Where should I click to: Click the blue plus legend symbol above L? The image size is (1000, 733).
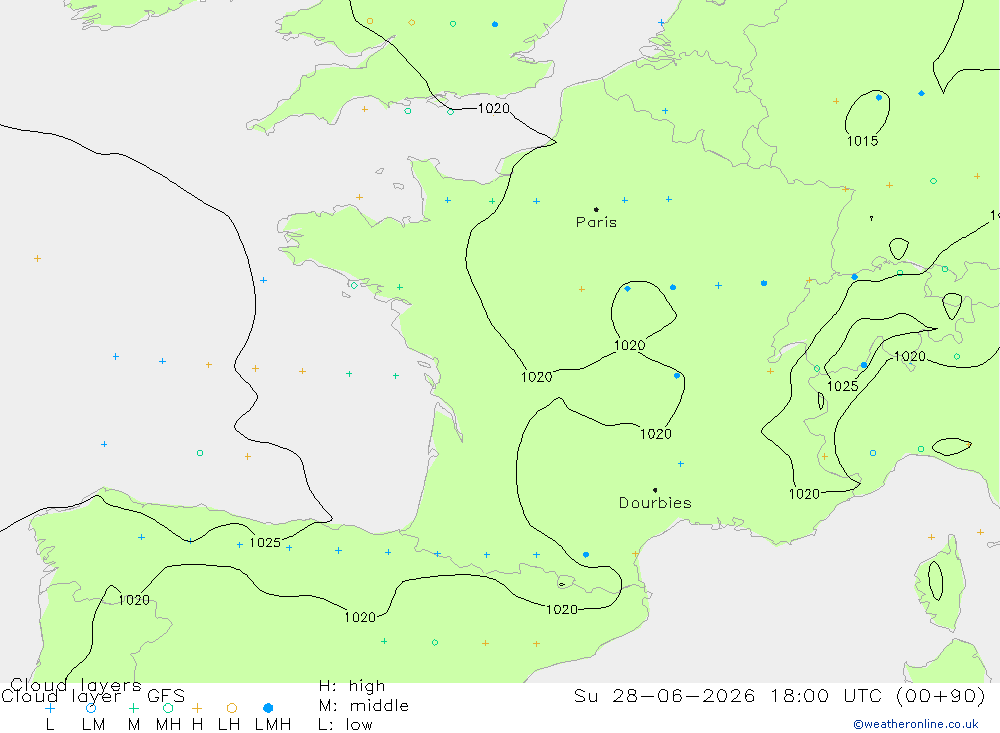point(50,708)
